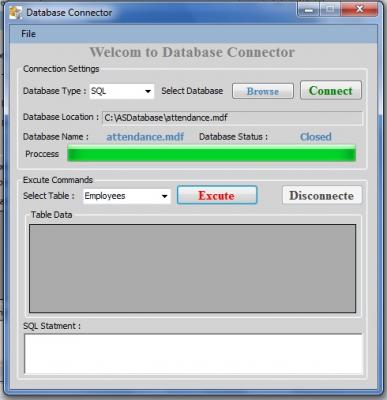The image size is (387, 400).
Task: Click the SQL Statment text box
Action: [x=193, y=354]
